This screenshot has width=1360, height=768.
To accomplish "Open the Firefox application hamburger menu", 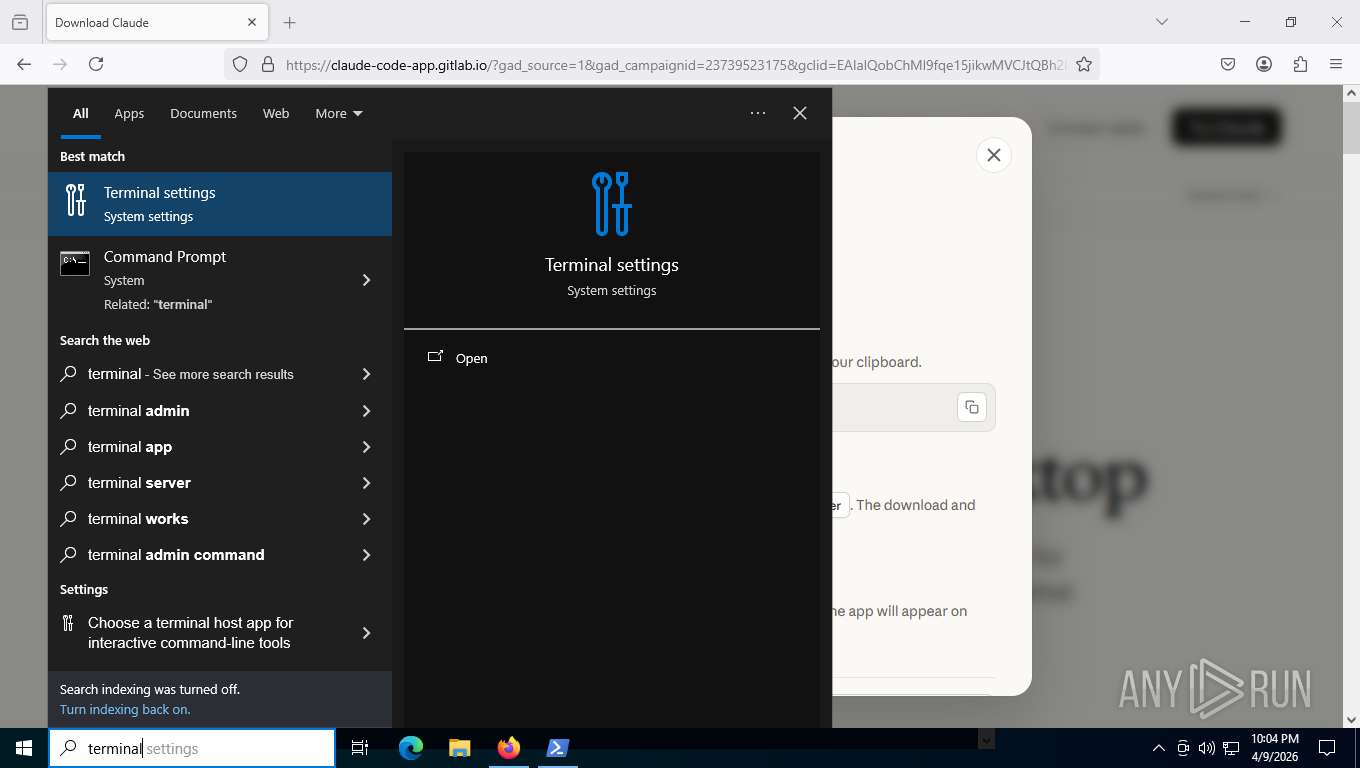I will (1336, 64).
